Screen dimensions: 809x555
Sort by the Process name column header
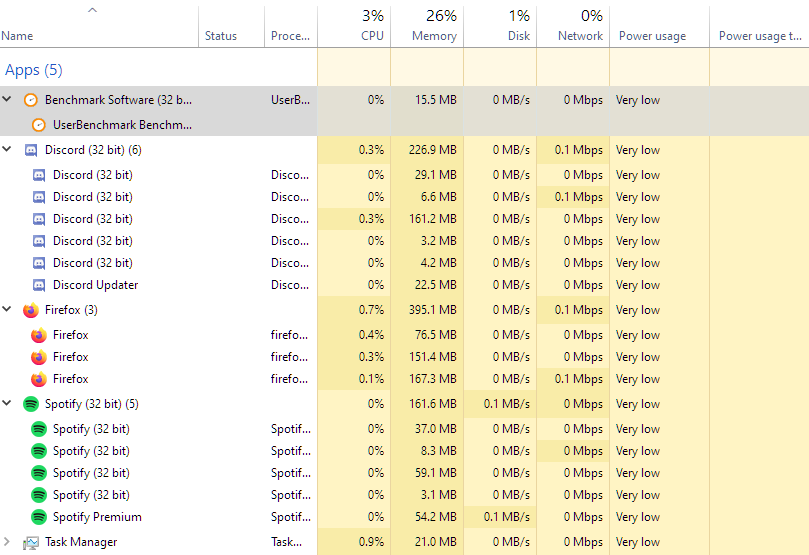[x=290, y=27]
